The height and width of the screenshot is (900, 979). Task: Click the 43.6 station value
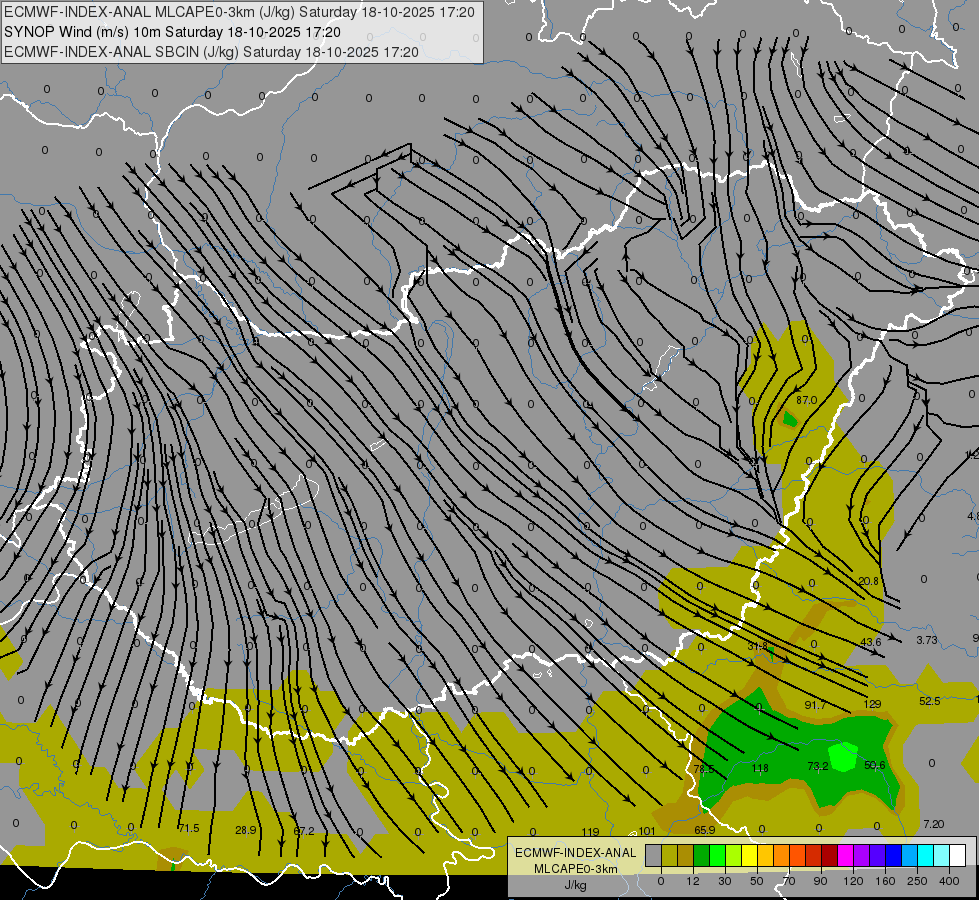coord(870,642)
